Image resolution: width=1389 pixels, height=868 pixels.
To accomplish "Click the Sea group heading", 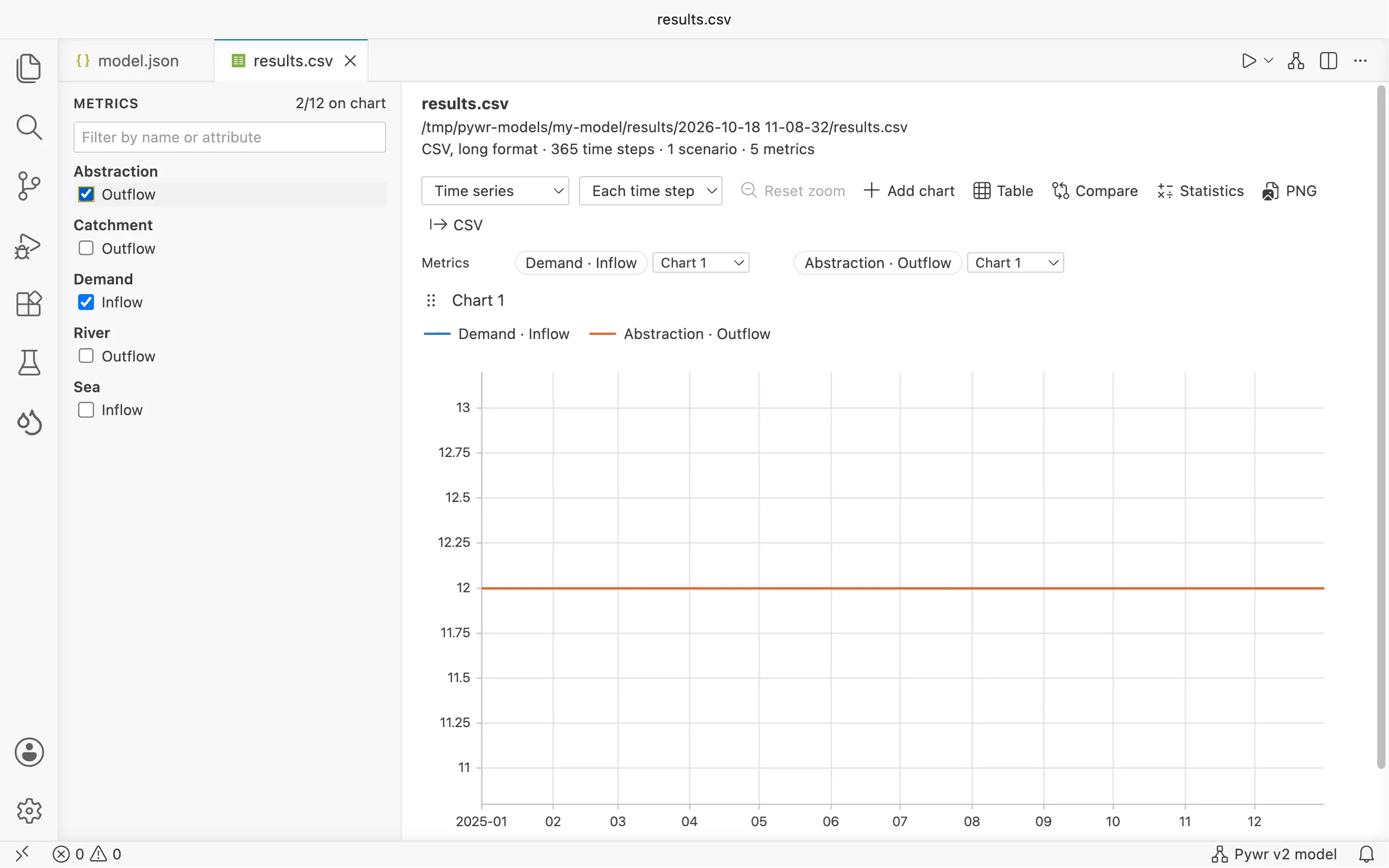I will tap(87, 387).
